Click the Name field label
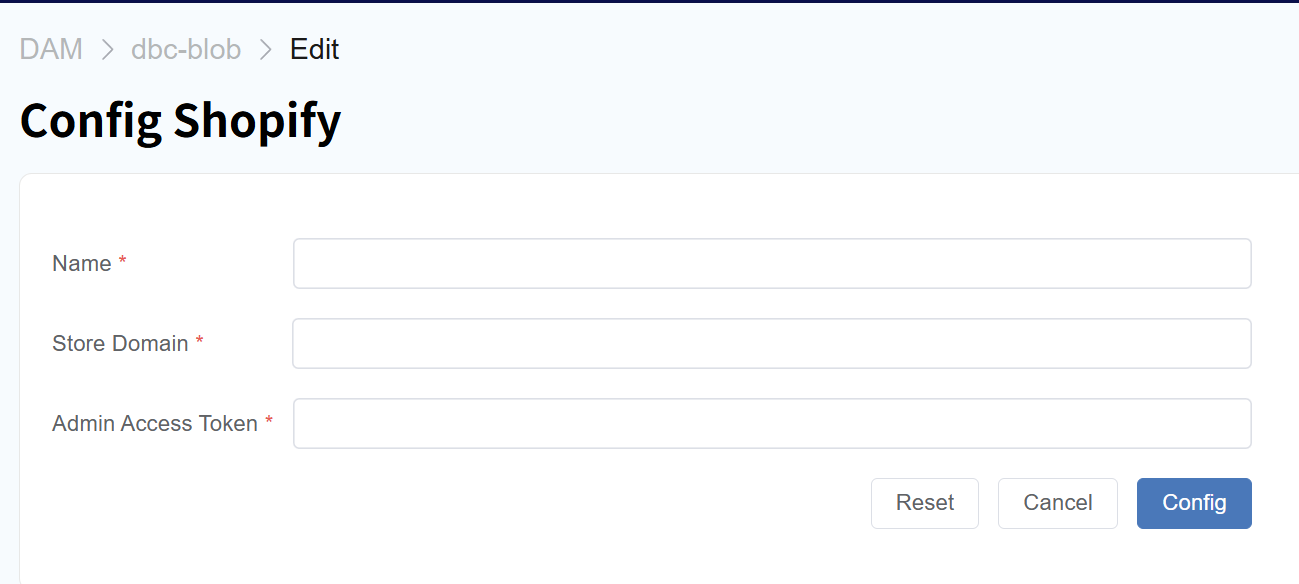 click(x=81, y=264)
